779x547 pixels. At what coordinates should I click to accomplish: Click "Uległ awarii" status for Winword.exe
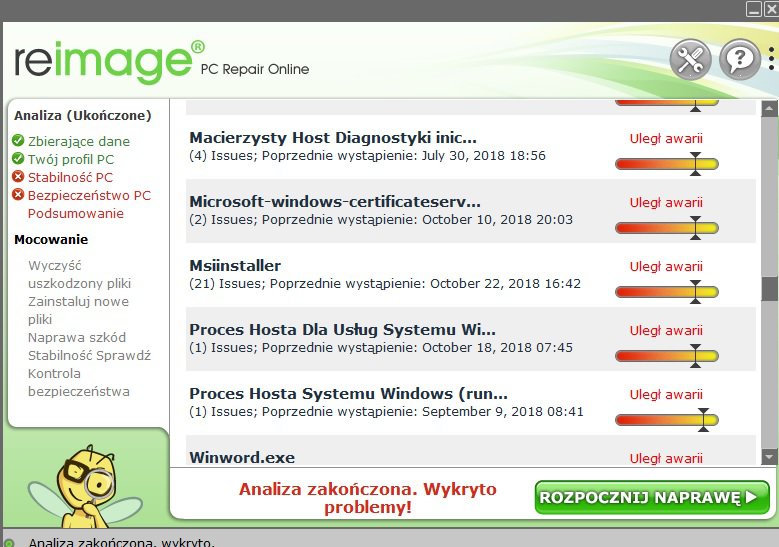pyautogui.click(x=666, y=458)
